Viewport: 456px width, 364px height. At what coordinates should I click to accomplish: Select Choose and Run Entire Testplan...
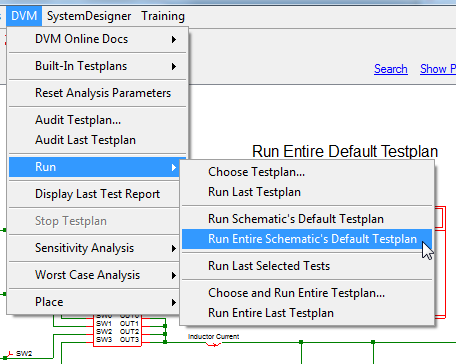coord(307,293)
